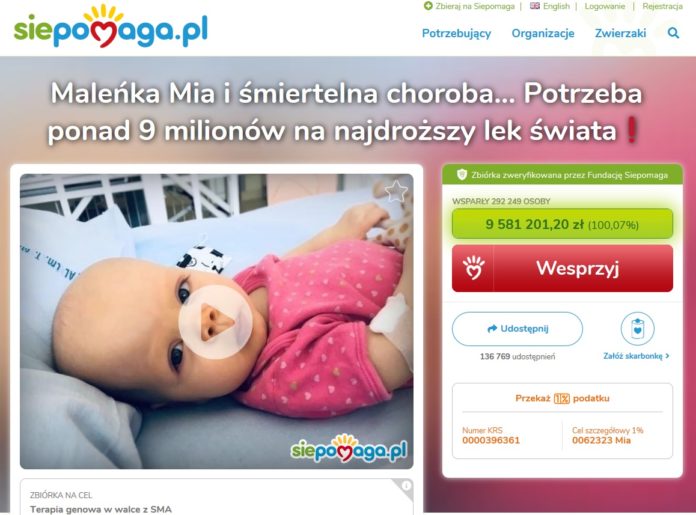Open the Załóż skarbonkę link
The width and height of the screenshot is (696, 515).
(x=636, y=356)
